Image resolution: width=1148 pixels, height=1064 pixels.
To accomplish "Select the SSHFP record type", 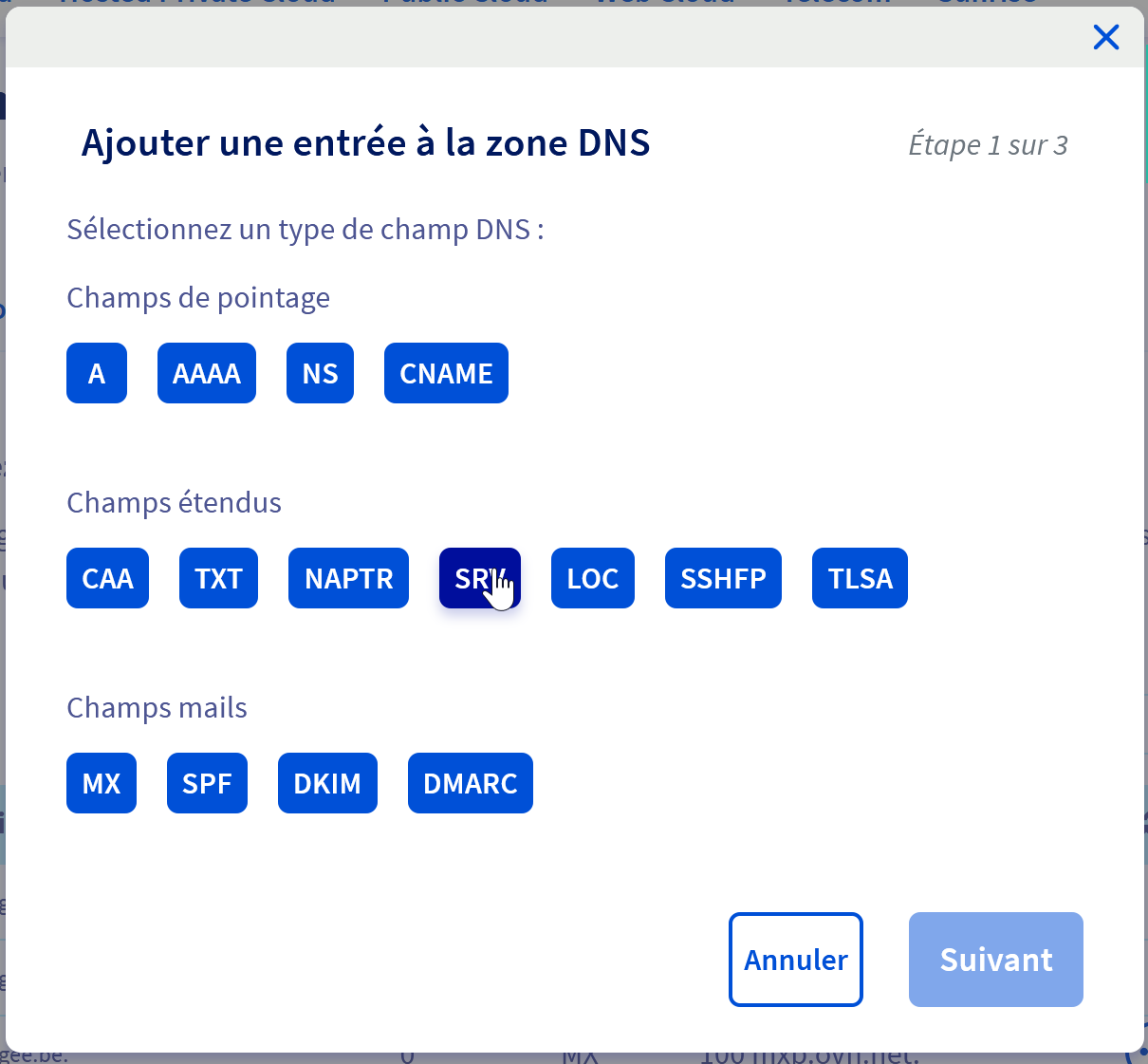I will pyautogui.click(x=723, y=578).
